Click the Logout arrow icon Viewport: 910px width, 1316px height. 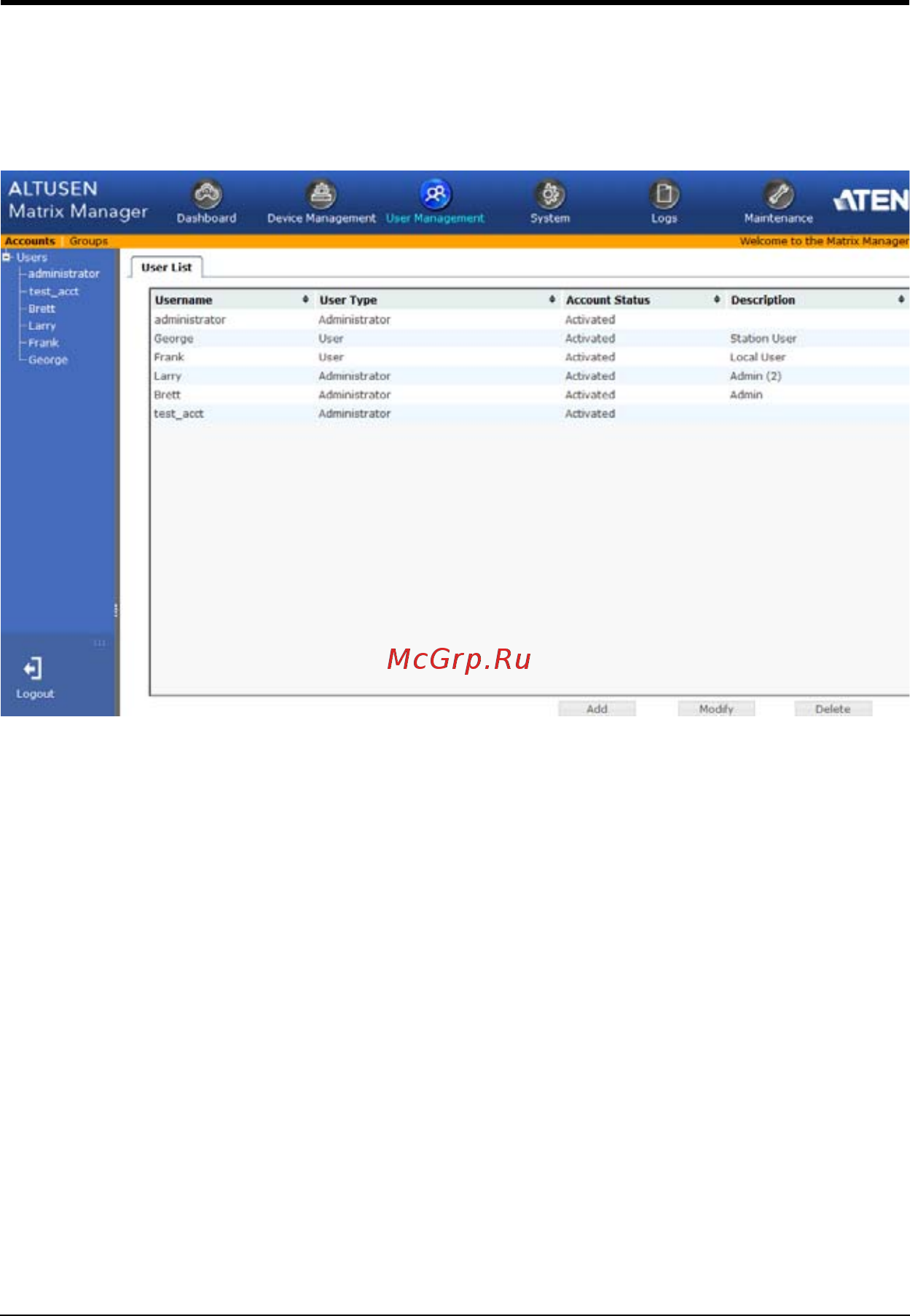(x=33, y=669)
